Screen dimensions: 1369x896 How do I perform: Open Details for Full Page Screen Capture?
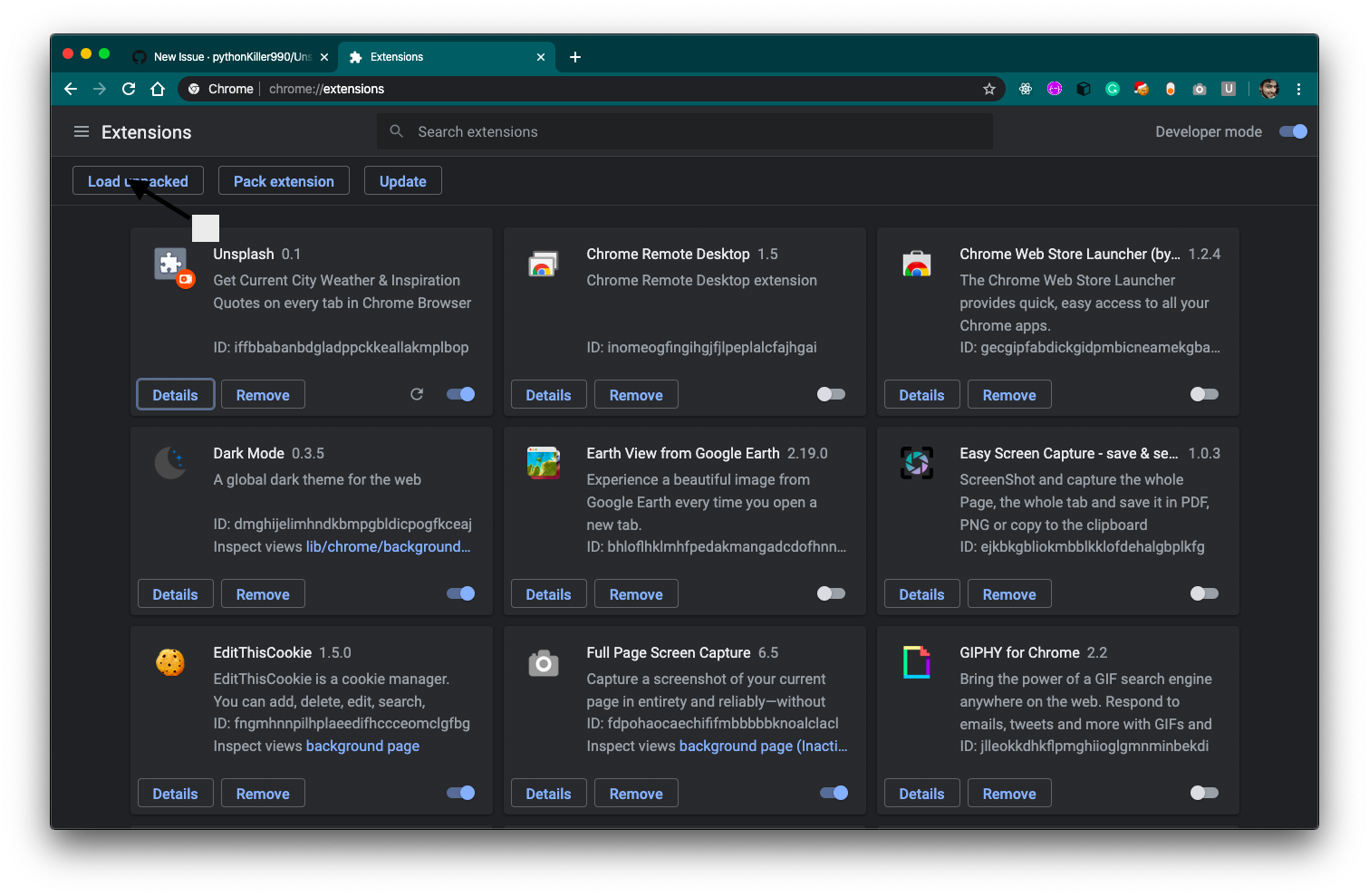click(548, 794)
